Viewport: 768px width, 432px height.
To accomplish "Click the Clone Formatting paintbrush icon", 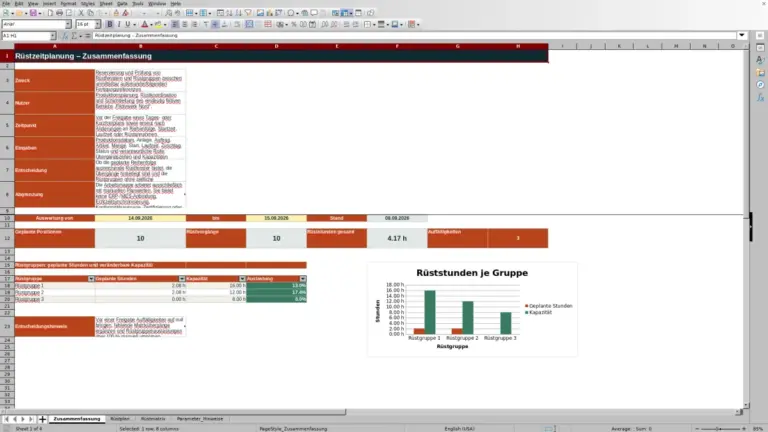I will pos(116,13).
